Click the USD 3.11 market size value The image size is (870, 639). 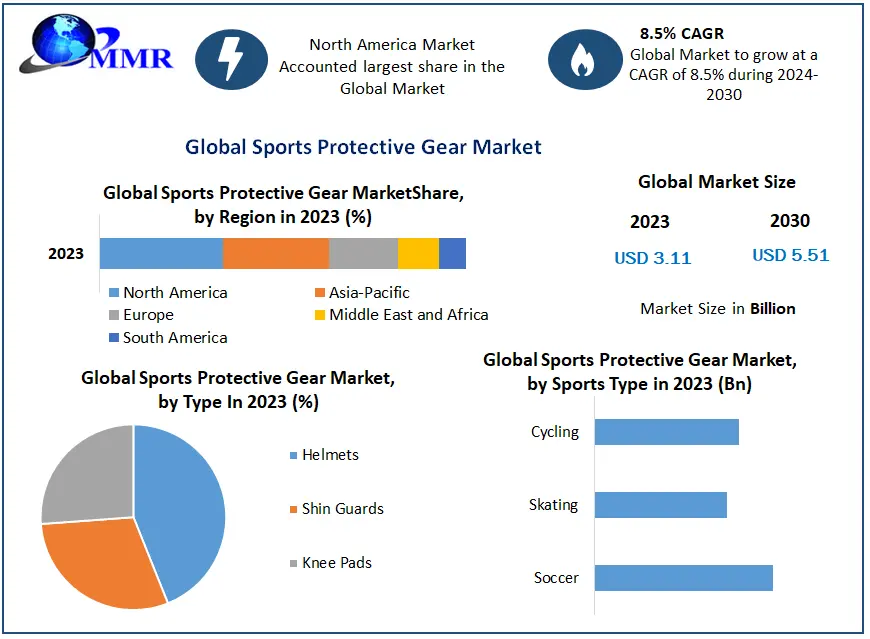pos(652,258)
